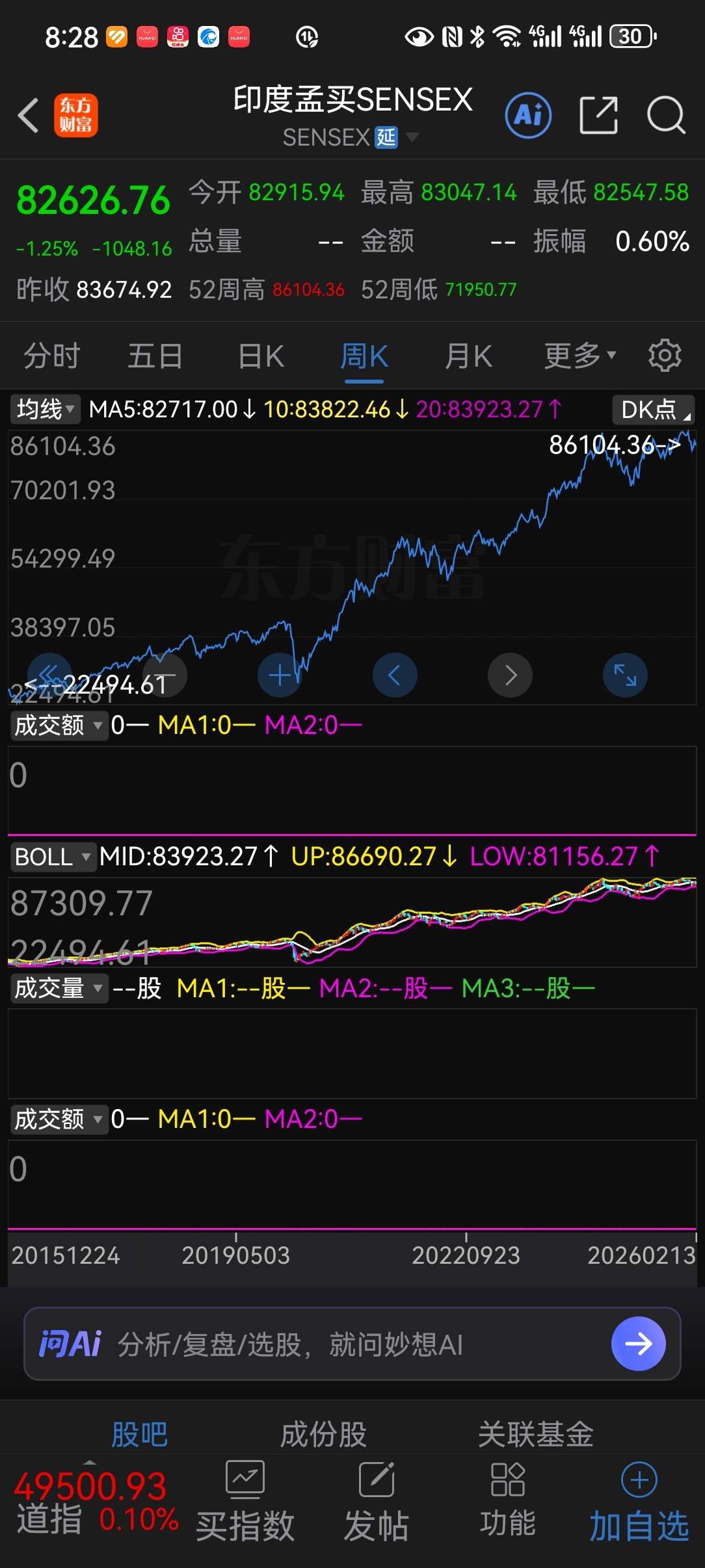705x1568 pixels.
Task: Tap the 昨收 83674.92 value
Action: (124, 289)
